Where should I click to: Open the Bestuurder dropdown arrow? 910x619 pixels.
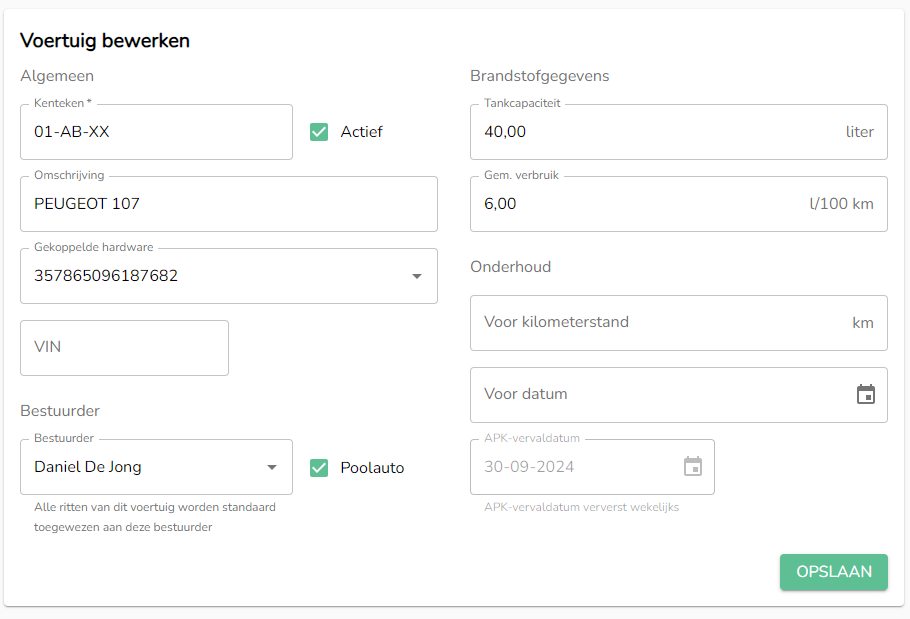point(272,467)
